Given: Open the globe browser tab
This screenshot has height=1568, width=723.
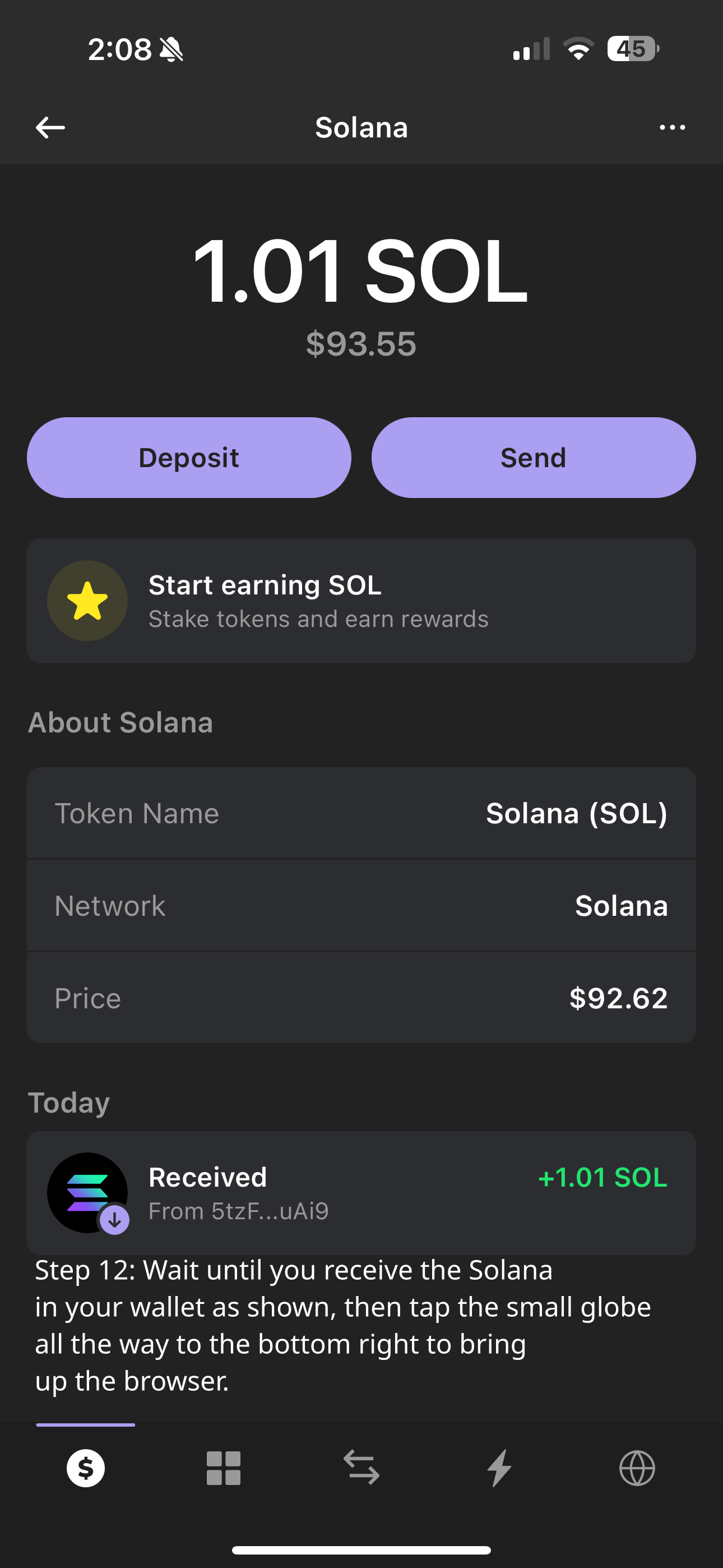Looking at the screenshot, I should (x=637, y=1468).
